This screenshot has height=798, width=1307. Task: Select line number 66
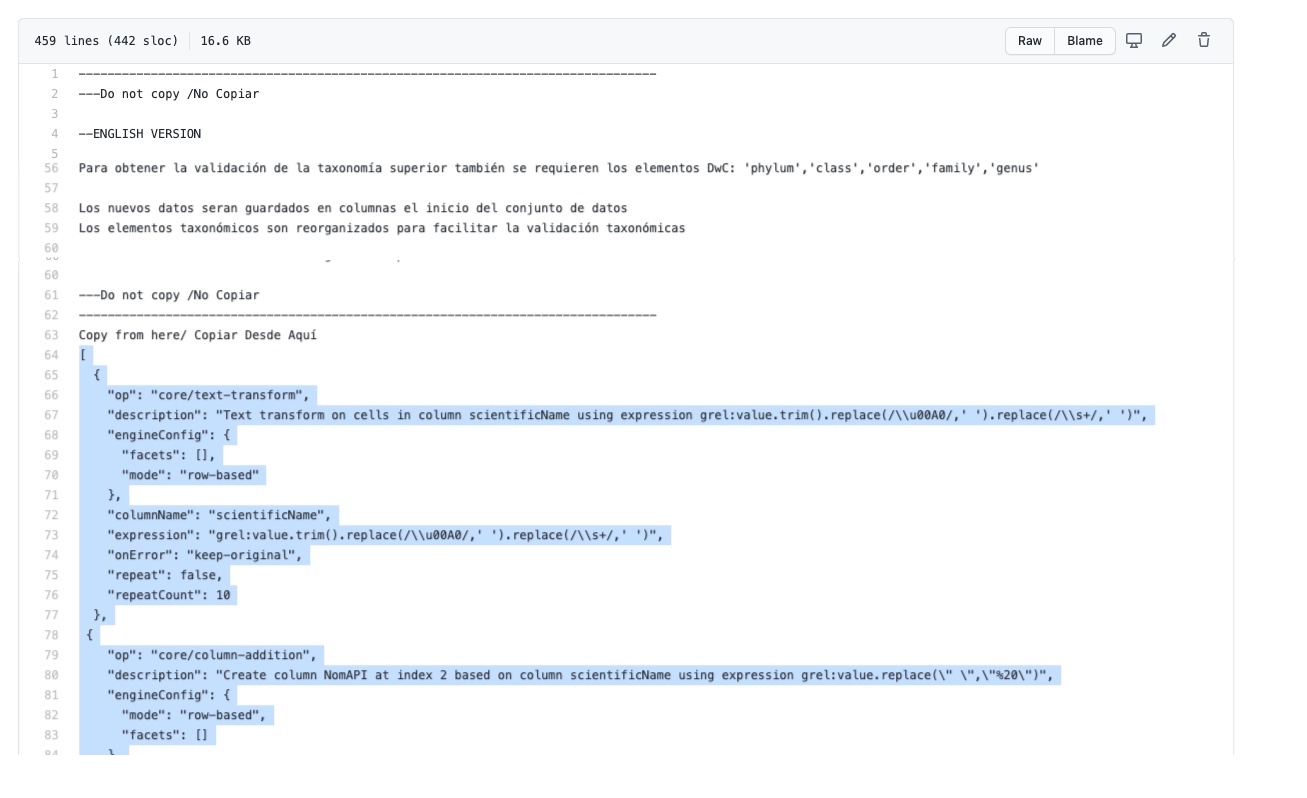click(52, 395)
